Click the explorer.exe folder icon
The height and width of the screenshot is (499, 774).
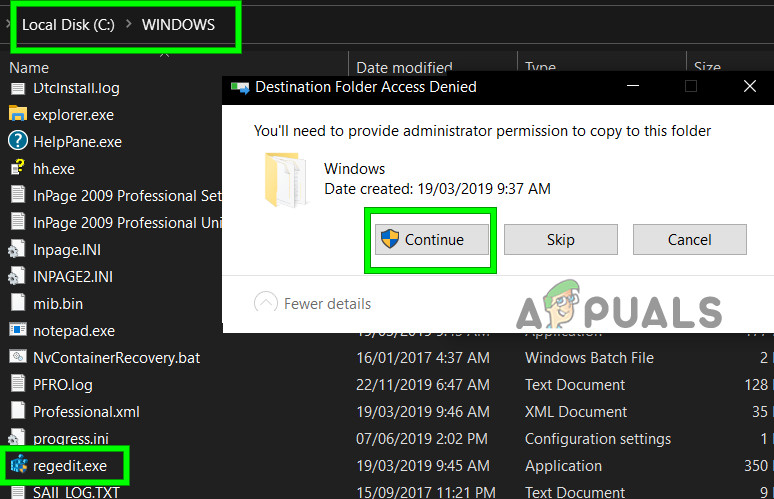click(18, 114)
